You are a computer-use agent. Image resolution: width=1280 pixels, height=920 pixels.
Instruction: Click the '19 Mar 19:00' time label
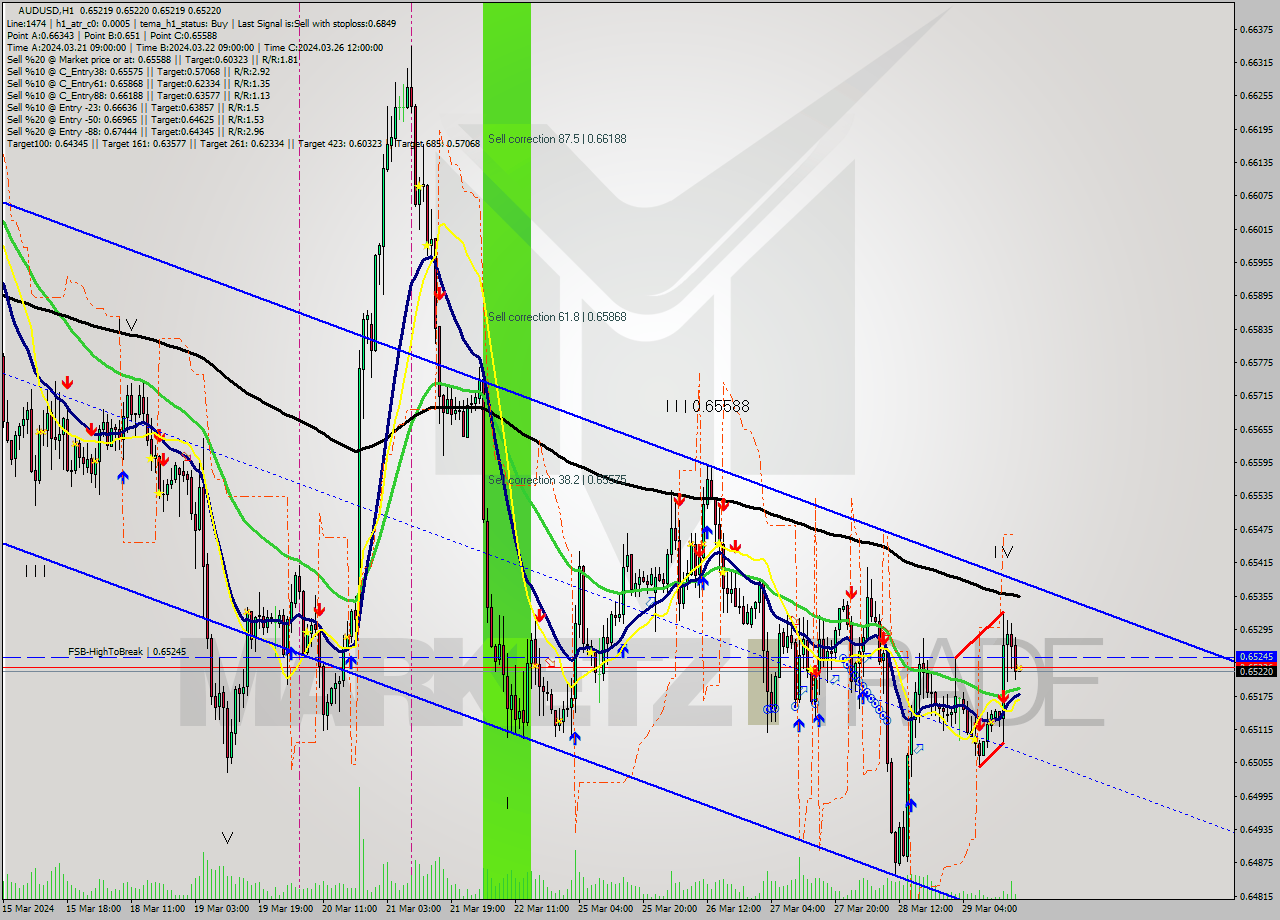pyautogui.click(x=286, y=909)
